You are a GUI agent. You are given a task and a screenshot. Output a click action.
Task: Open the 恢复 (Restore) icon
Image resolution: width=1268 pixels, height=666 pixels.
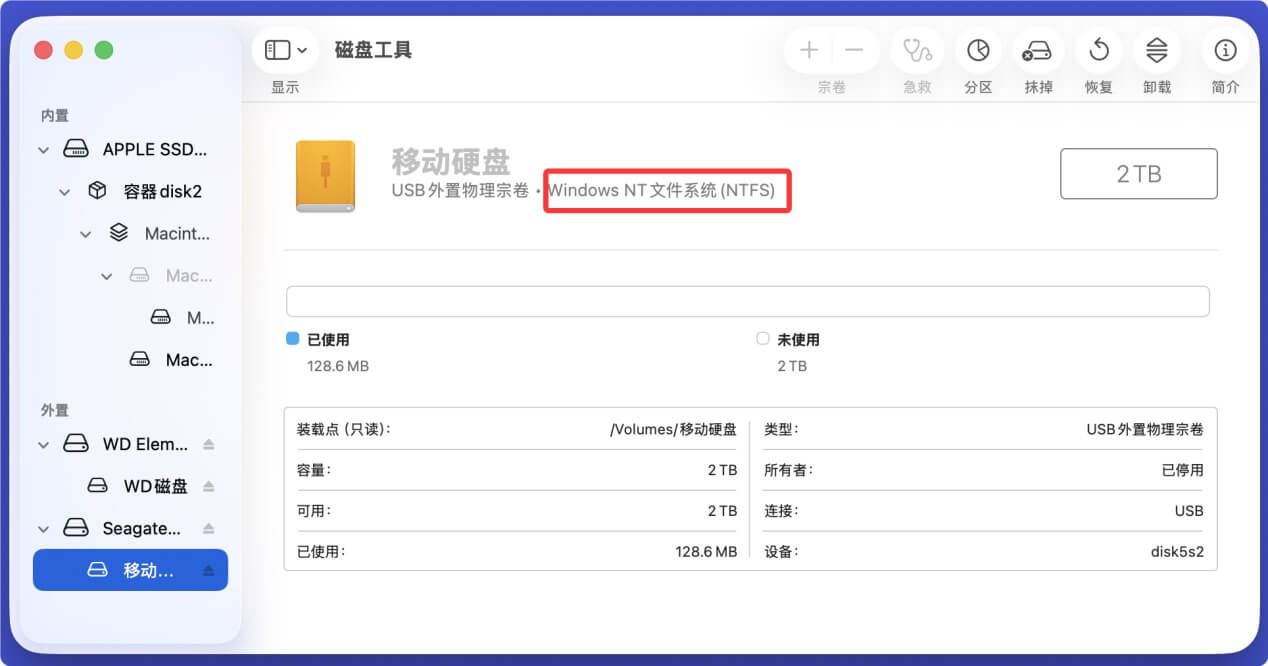1097,50
